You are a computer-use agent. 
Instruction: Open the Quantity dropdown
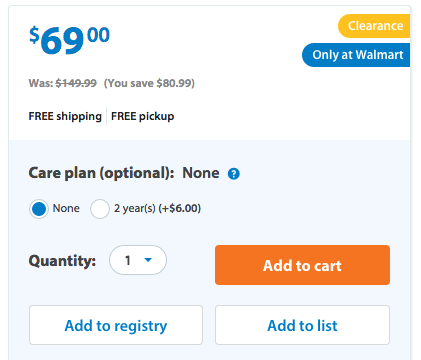point(138,260)
